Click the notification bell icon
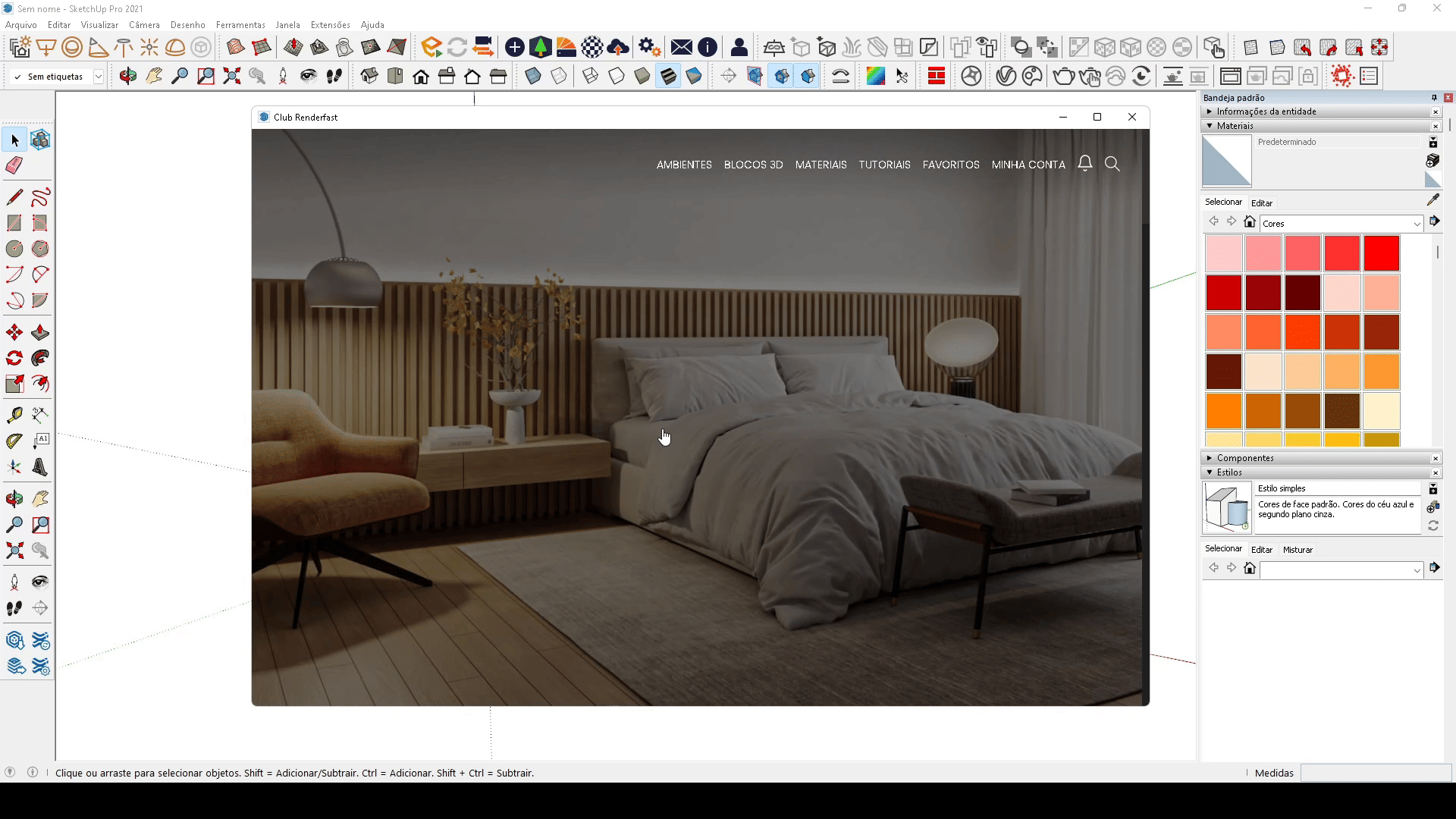This screenshot has height=819, width=1456. click(1085, 164)
